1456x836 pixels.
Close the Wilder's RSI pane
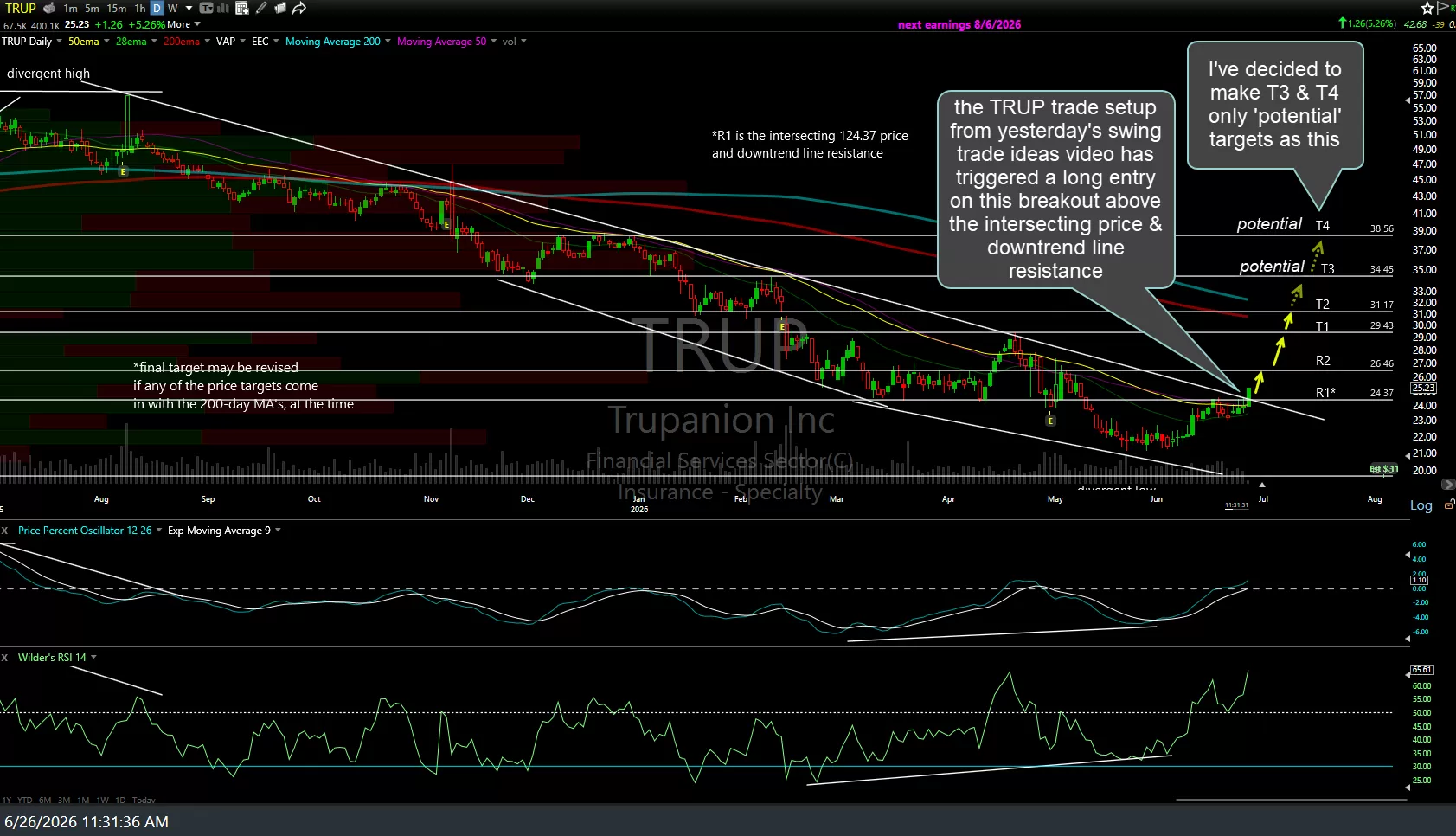[4, 658]
